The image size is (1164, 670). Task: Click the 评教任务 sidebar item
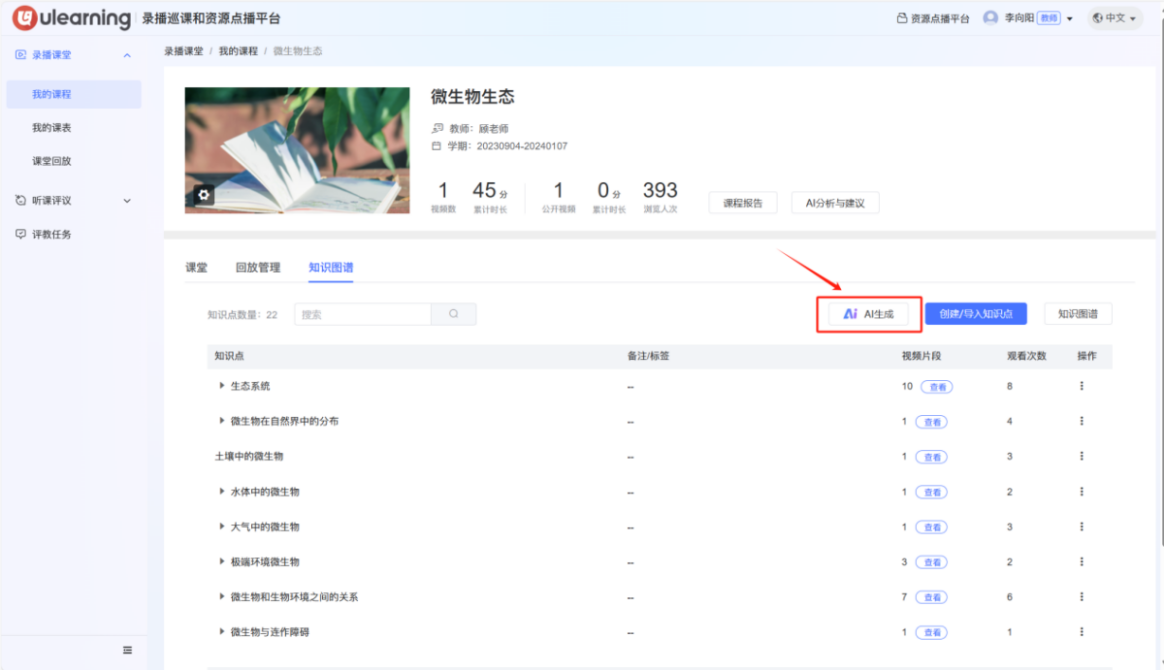click(51, 234)
